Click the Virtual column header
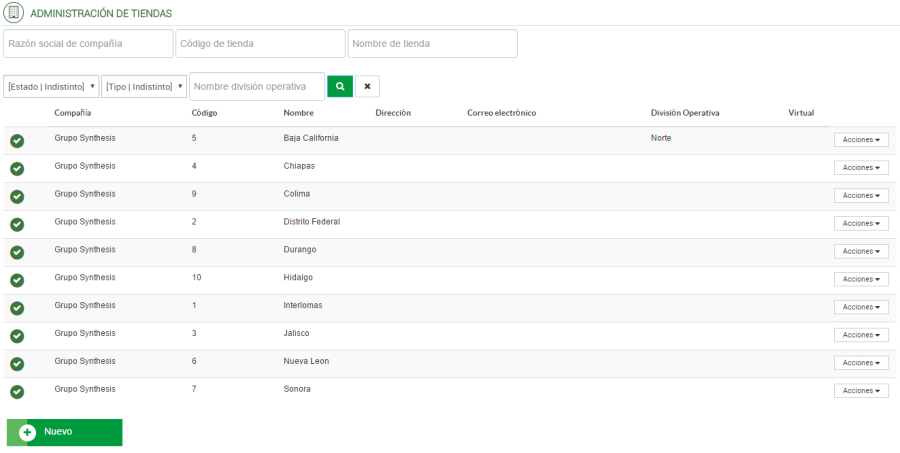The height and width of the screenshot is (453, 900). pyautogui.click(x=801, y=113)
